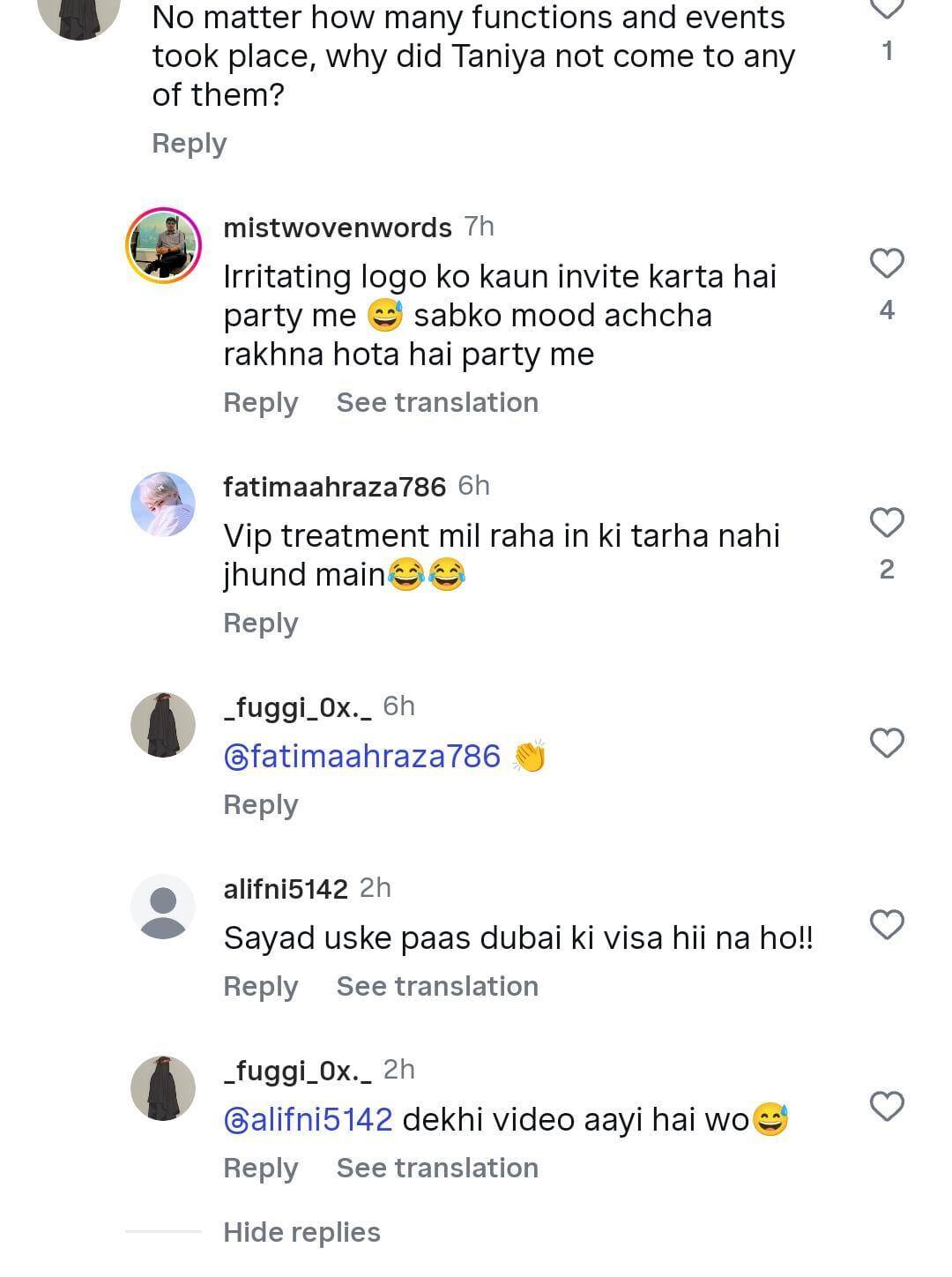See translation of alifni5142's comment
The width and height of the screenshot is (952, 1277).
[x=436, y=986]
